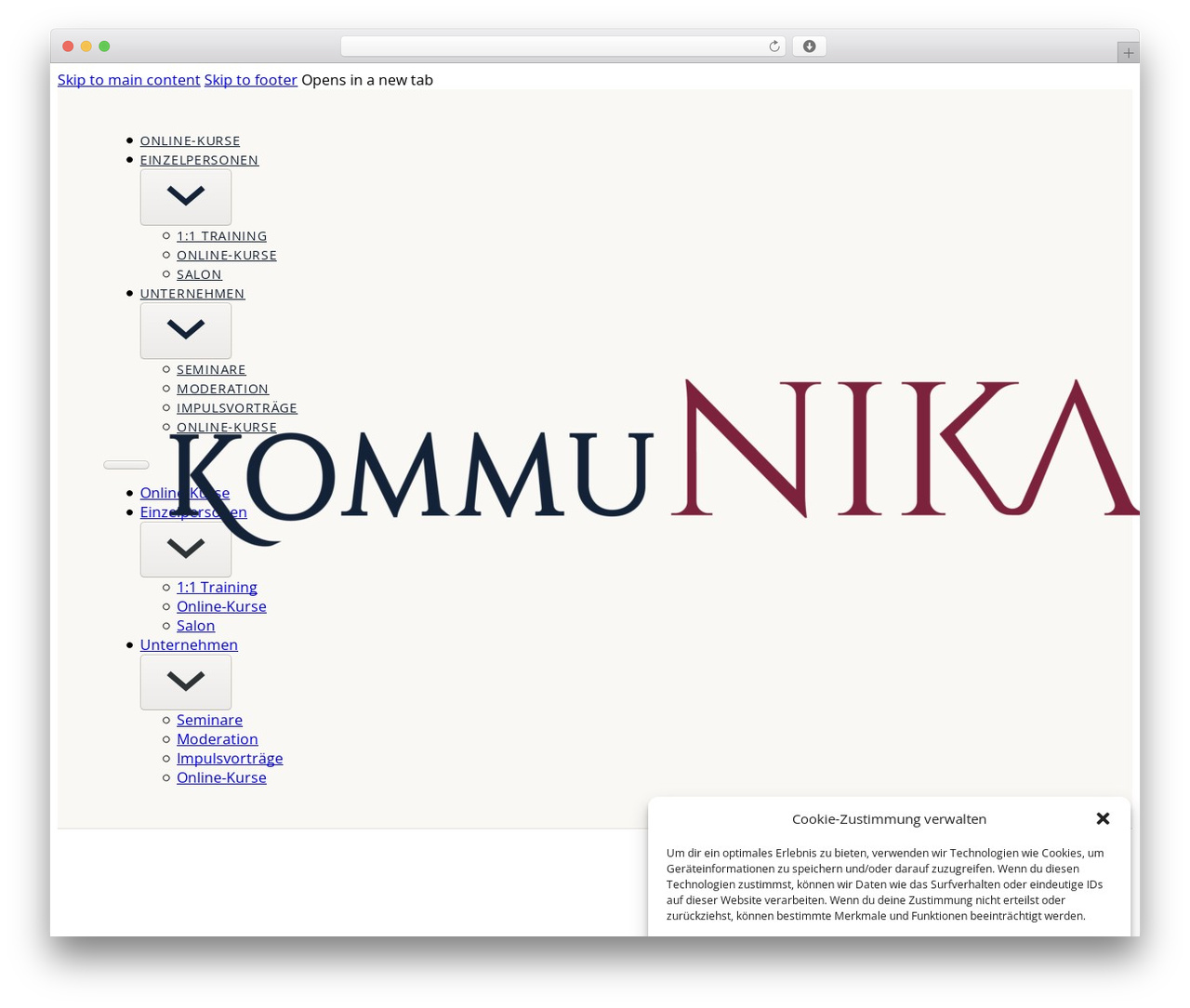Viewport: 1190px width, 1008px height.
Task: Expand the uppercase UNTERNEHMEN submenu chevron
Action: (x=186, y=331)
